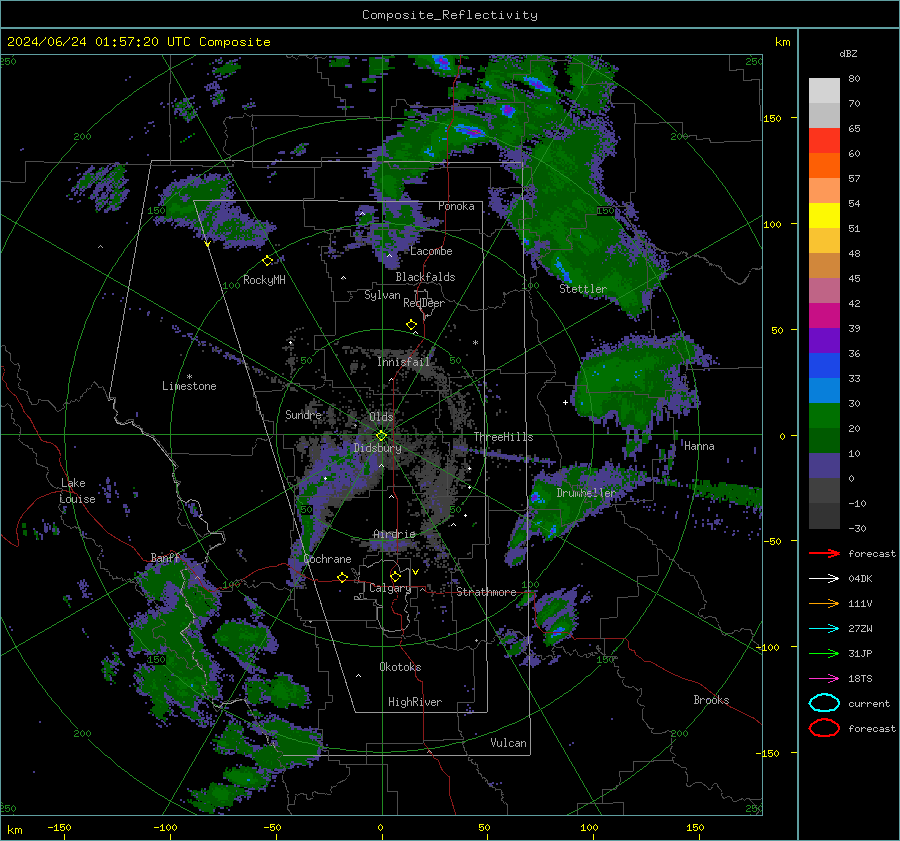
Task: Select the yellow diamond marker below Cochrane
Action: coord(342,577)
